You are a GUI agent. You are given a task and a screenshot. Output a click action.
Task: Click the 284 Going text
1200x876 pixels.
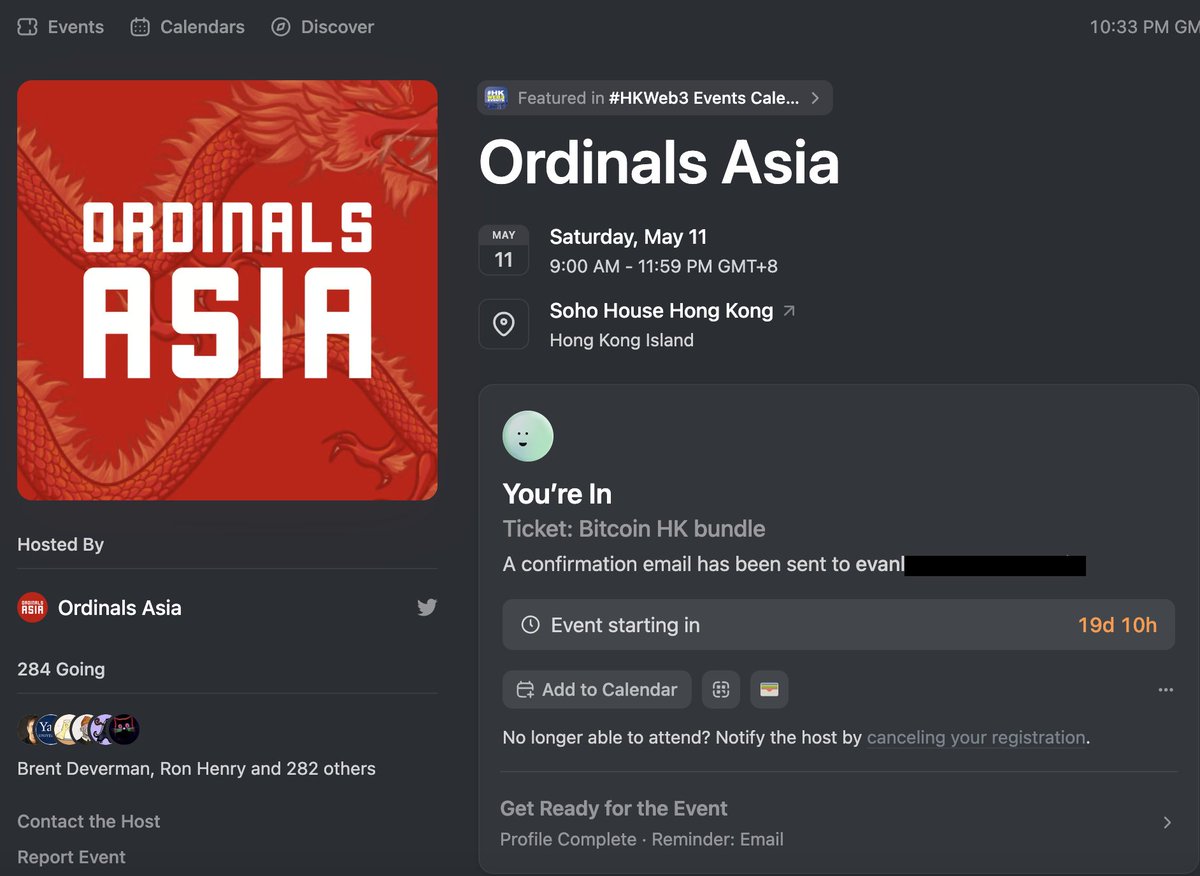click(x=61, y=669)
